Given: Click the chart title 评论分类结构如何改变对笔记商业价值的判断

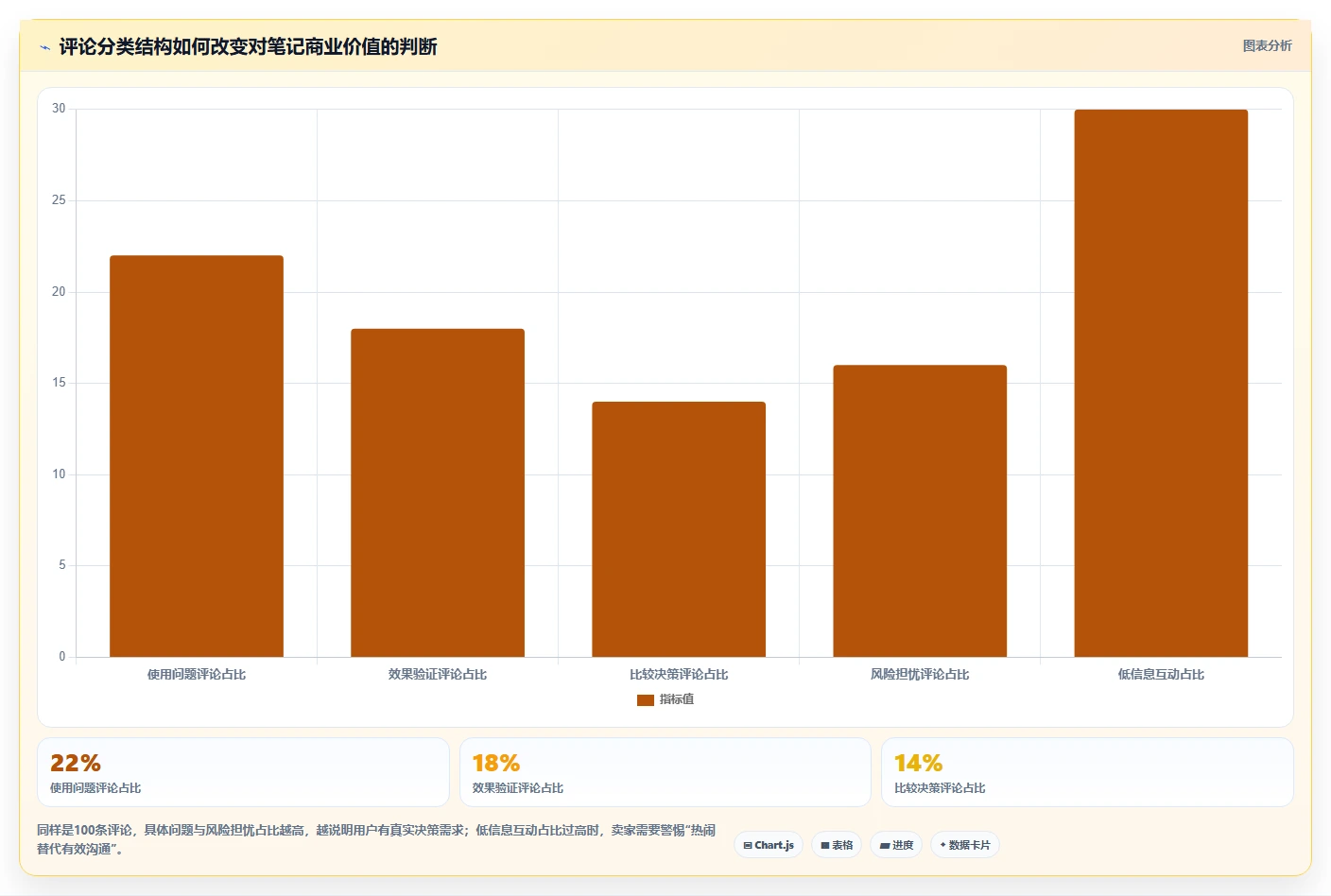Looking at the screenshot, I should pyautogui.click(x=248, y=46).
